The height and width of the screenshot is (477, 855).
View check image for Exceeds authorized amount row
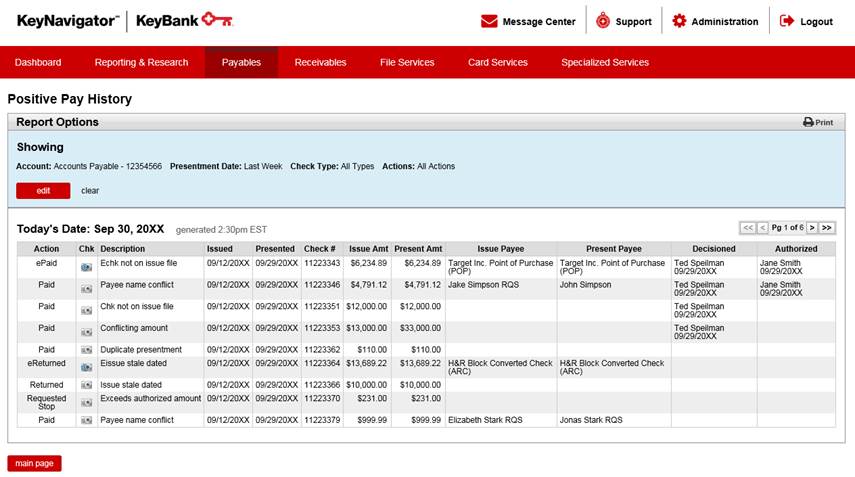(86, 403)
